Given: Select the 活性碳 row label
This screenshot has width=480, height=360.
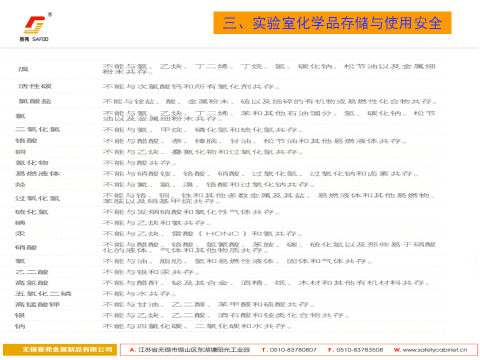Looking at the screenshot, I should coord(35,86).
